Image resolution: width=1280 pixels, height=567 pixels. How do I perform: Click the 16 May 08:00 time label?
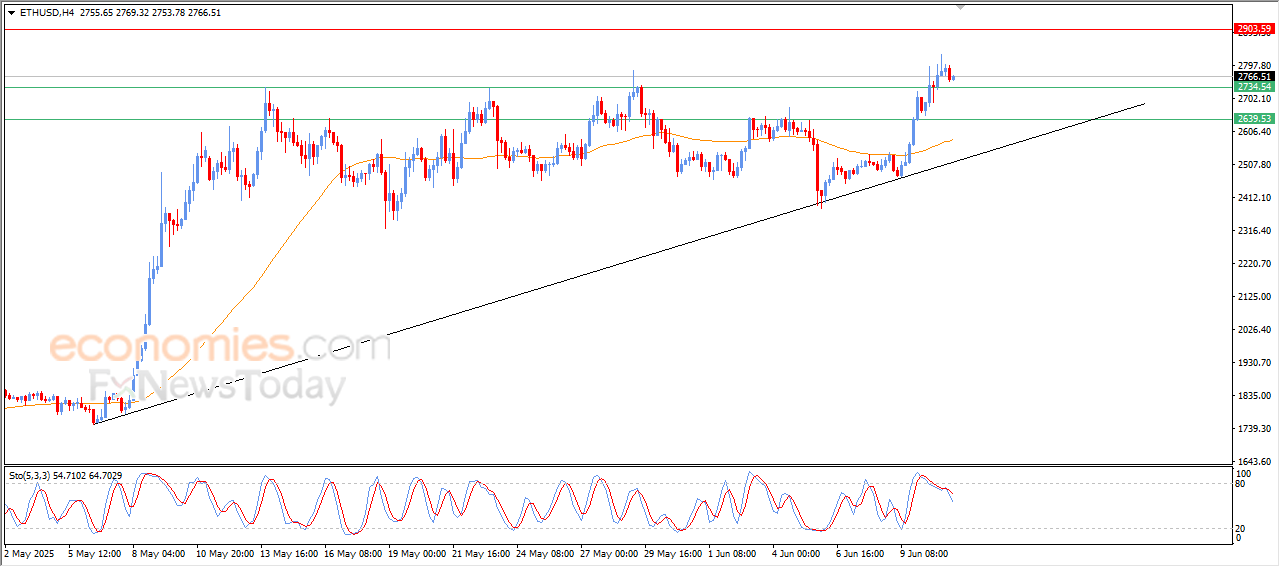tap(353, 552)
